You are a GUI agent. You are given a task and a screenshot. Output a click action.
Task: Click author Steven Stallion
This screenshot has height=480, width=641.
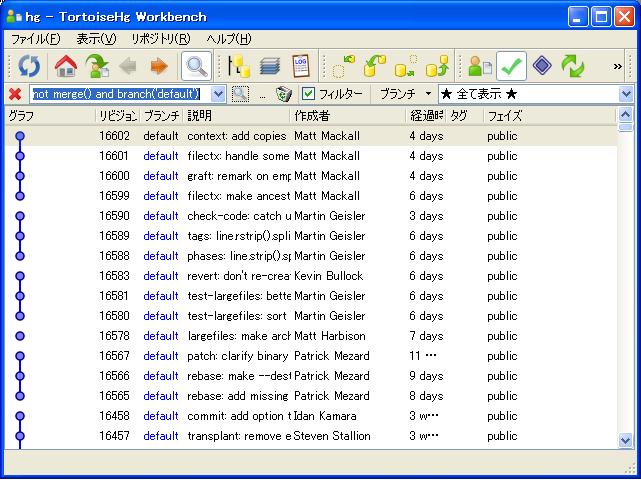coord(332,436)
